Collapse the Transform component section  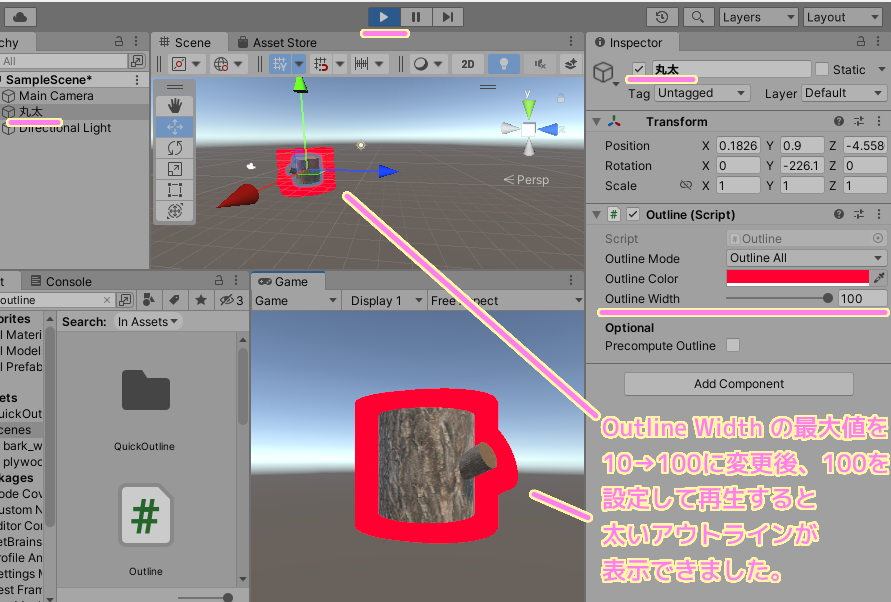pyautogui.click(x=597, y=121)
